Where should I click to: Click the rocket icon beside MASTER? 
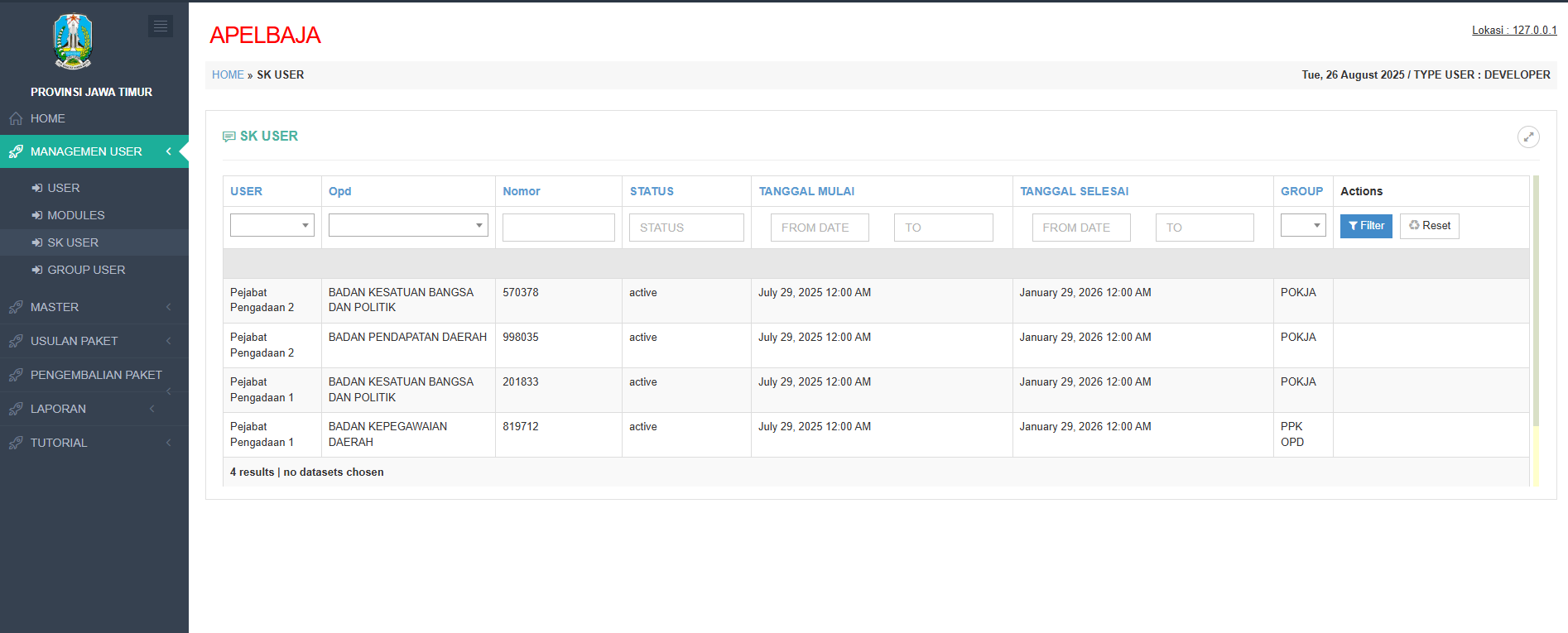(x=16, y=307)
